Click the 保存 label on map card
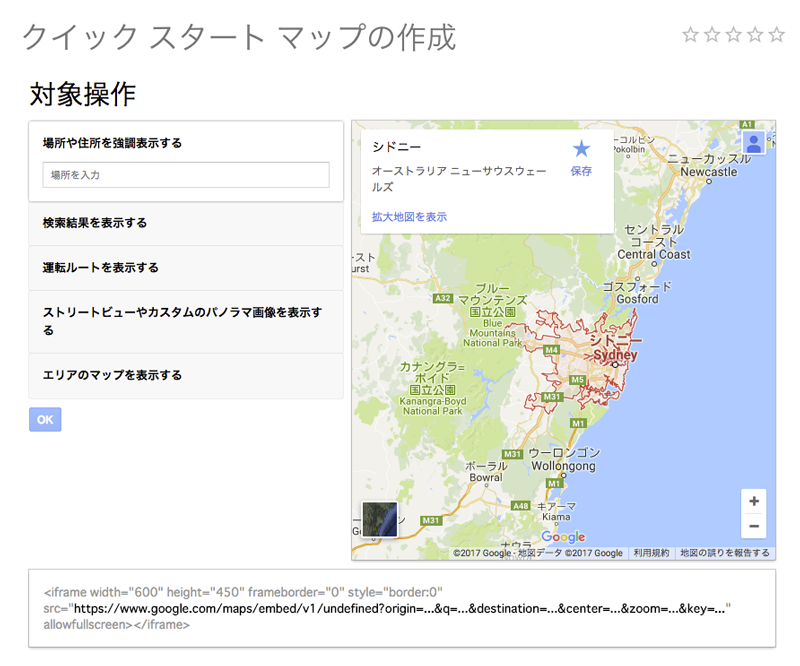 coord(581,171)
